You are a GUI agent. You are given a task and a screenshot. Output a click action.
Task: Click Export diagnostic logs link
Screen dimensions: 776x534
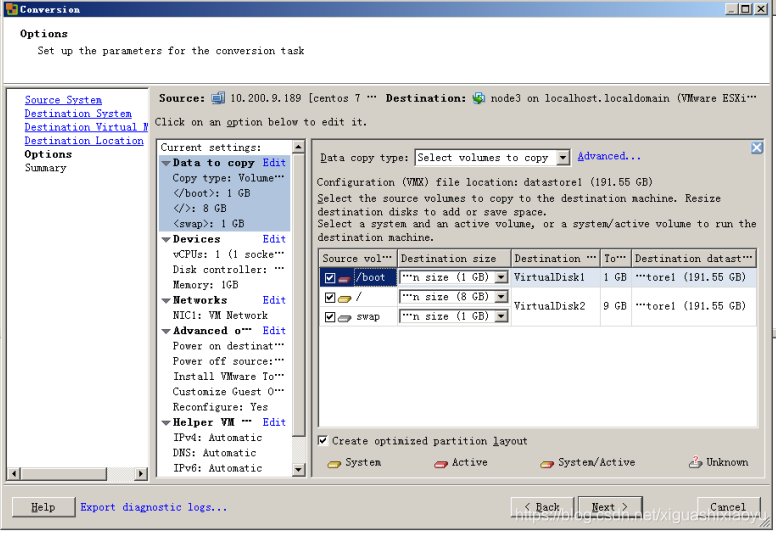pyautogui.click(x=153, y=507)
